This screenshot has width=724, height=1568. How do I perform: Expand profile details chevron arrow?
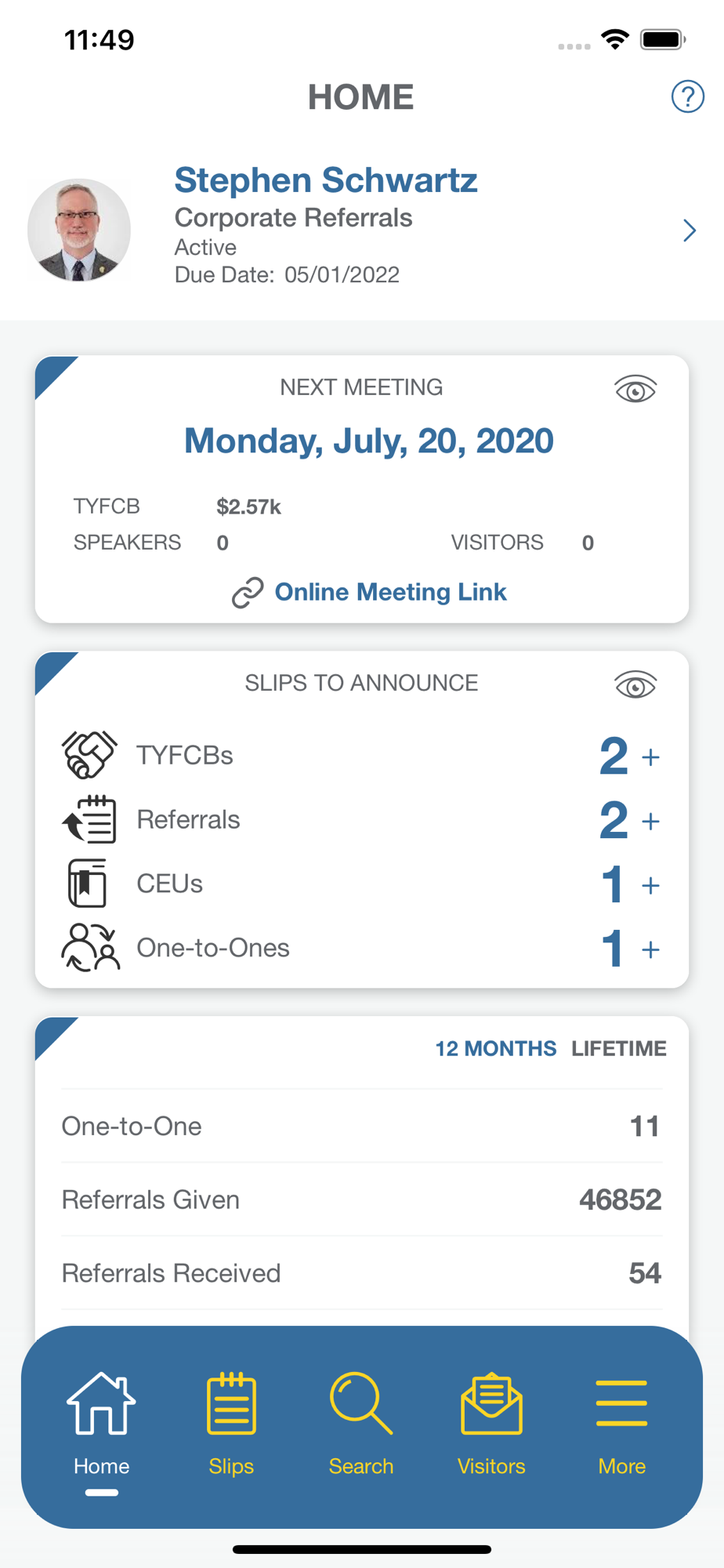(x=689, y=230)
